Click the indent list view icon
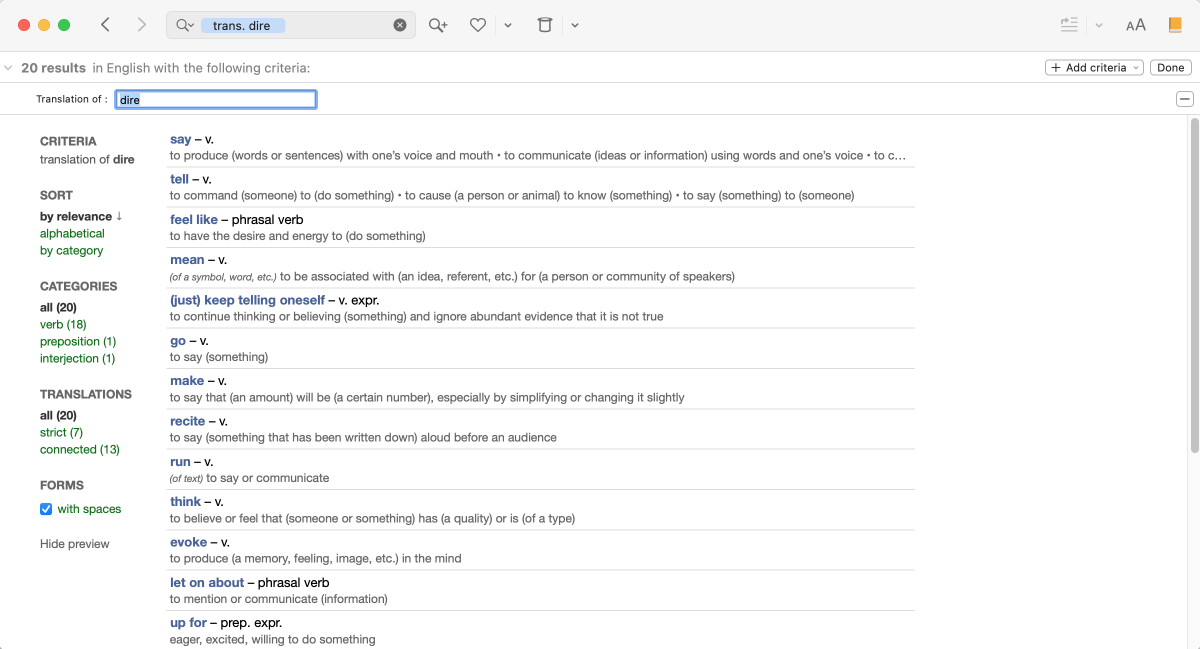 (x=1069, y=25)
